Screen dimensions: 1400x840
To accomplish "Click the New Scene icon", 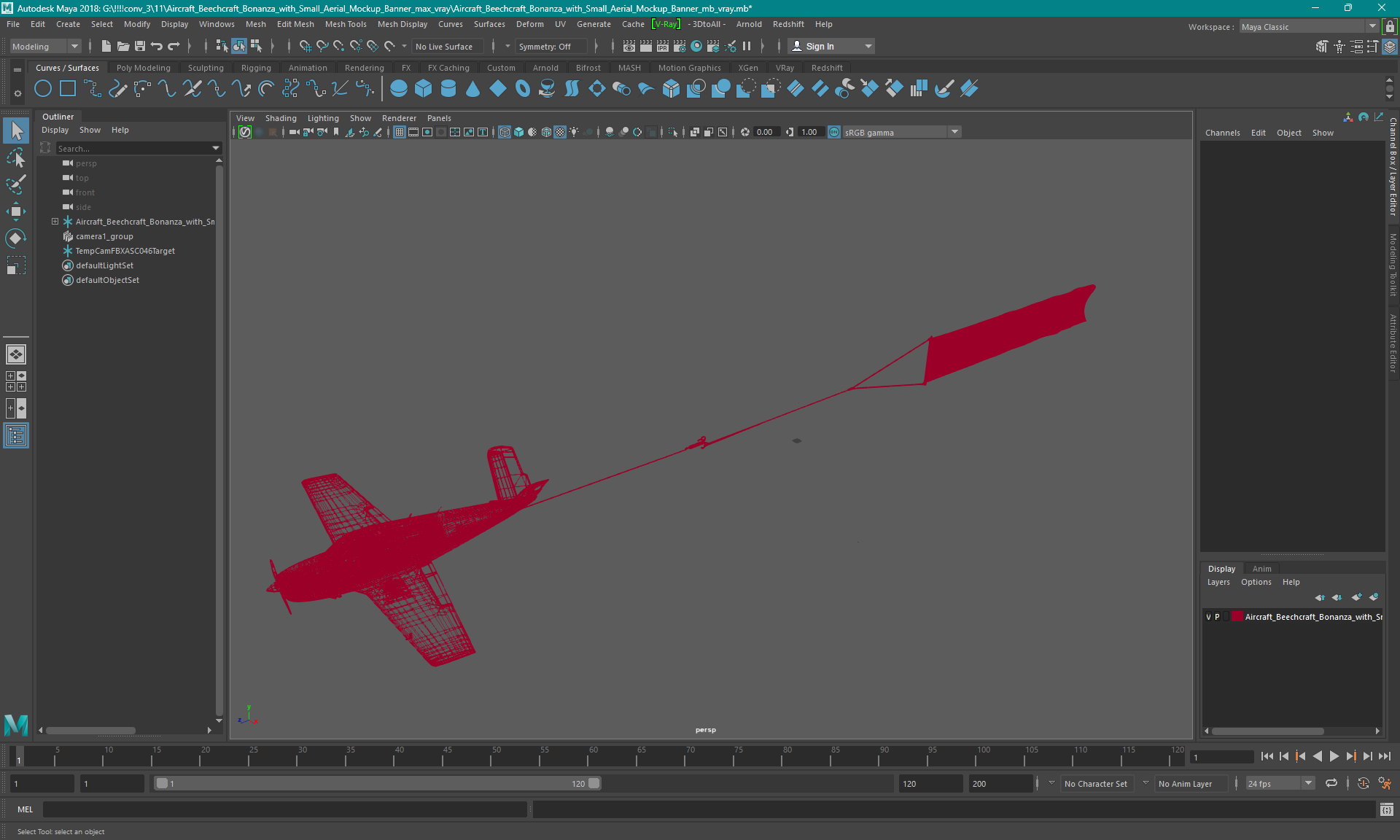I will [106, 46].
